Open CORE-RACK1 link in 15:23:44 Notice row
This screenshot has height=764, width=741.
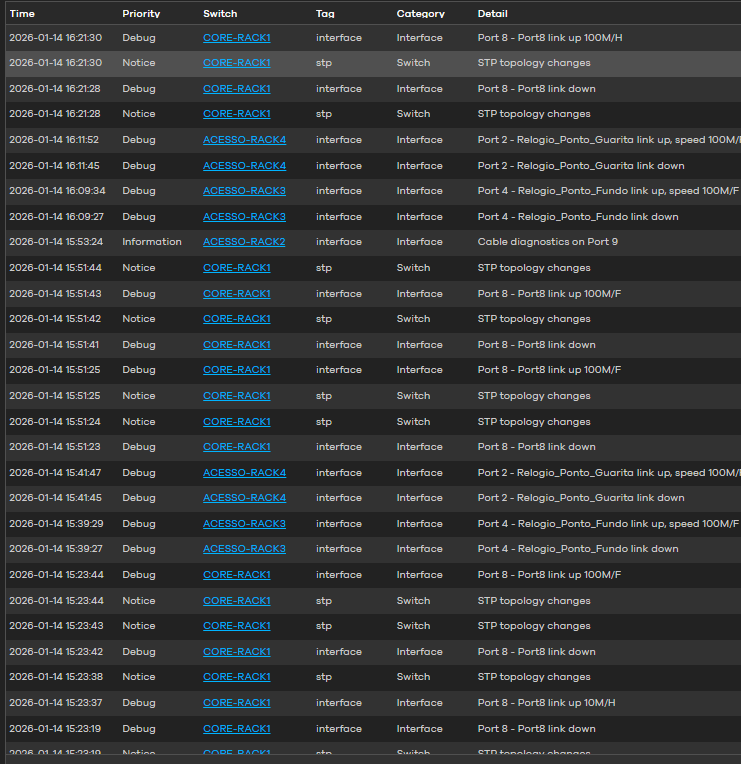tap(236, 601)
